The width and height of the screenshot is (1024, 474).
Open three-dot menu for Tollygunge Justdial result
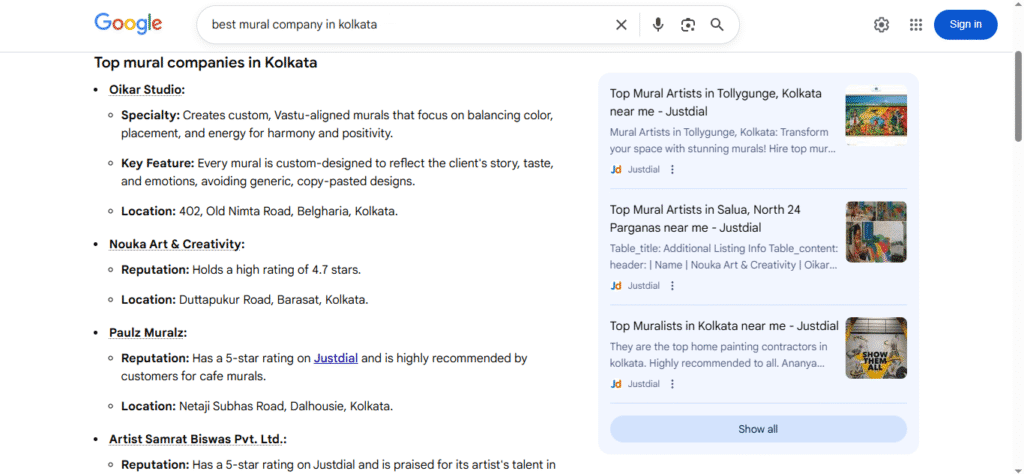[x=672, y=170]
